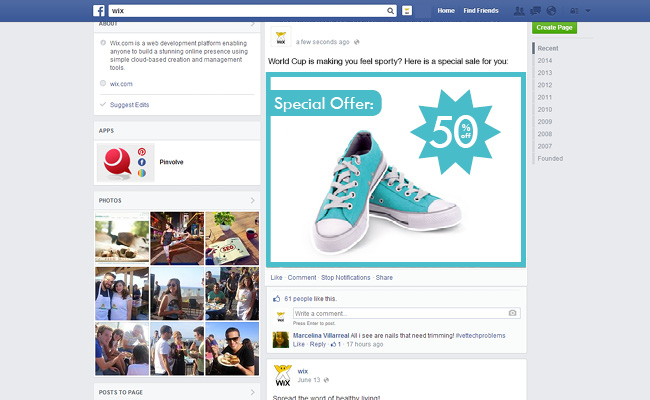The image size is (650, 400).
Task: Like Marcelina's comment
Action: [299, 344]
